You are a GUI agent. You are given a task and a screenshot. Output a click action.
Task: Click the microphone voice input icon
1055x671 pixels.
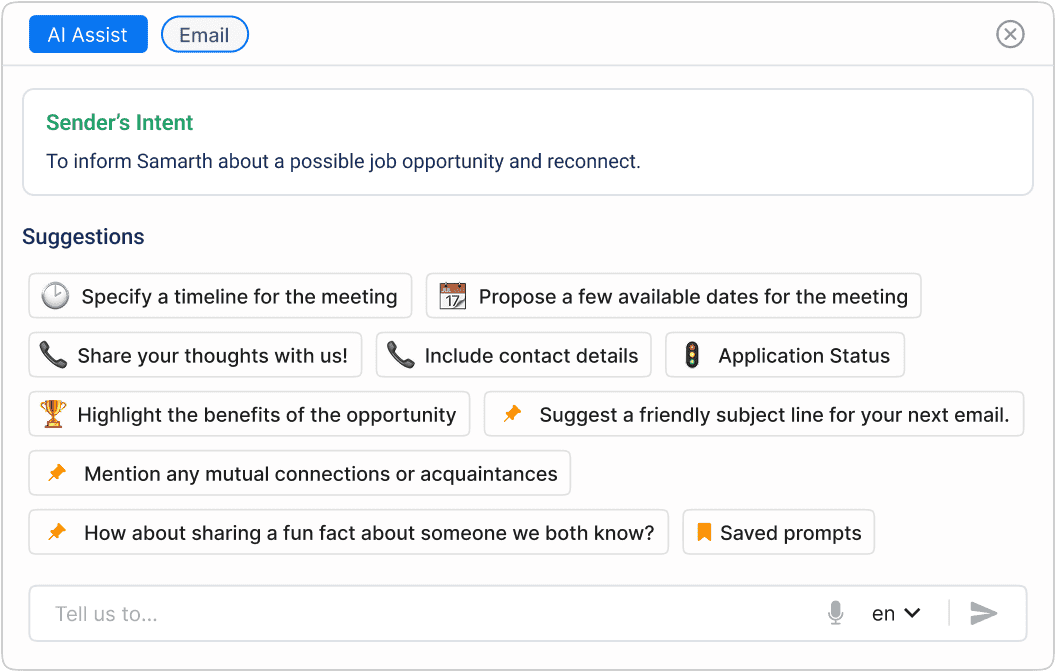[x=836, y=613]
